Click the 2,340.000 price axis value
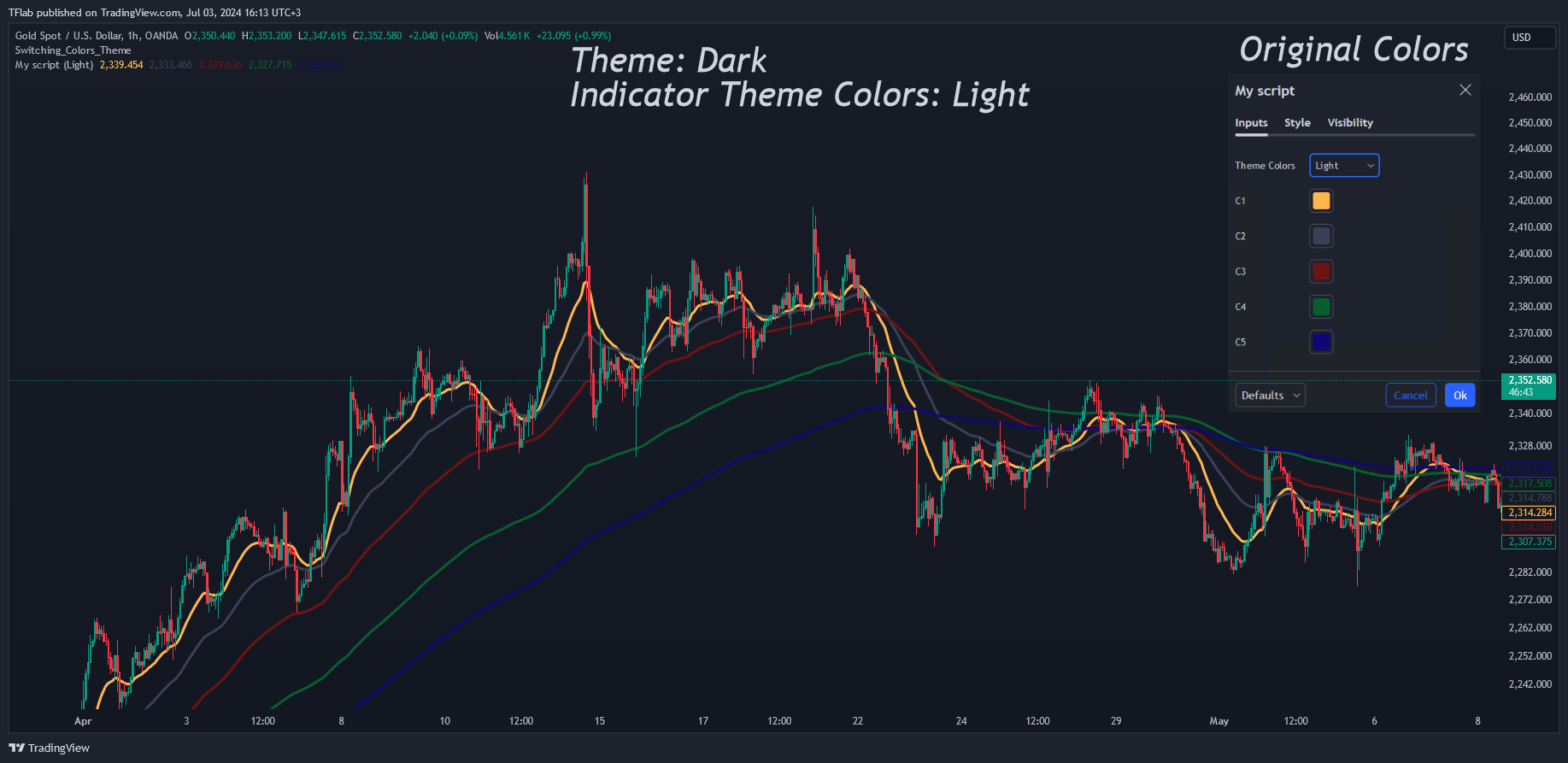This screenshot has height=763, width=1568. [1530, 414]
